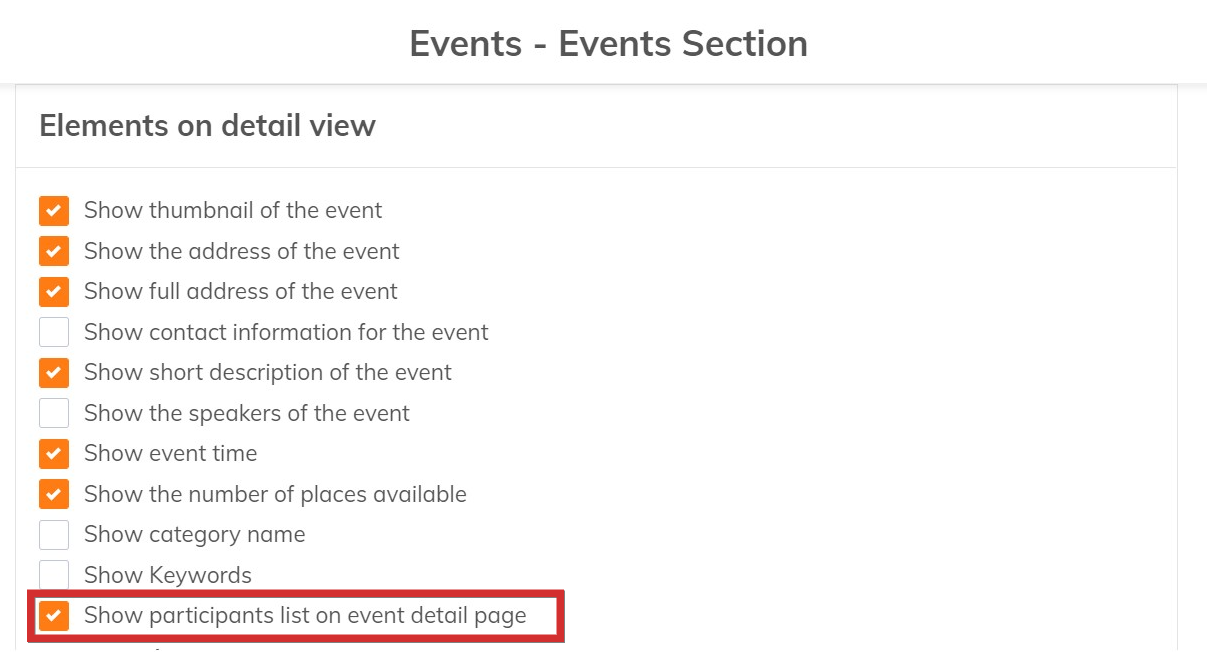This screenshot has width=1207, height=652.
Task: Enable Show contact information for the event
Action: point(54,332)
